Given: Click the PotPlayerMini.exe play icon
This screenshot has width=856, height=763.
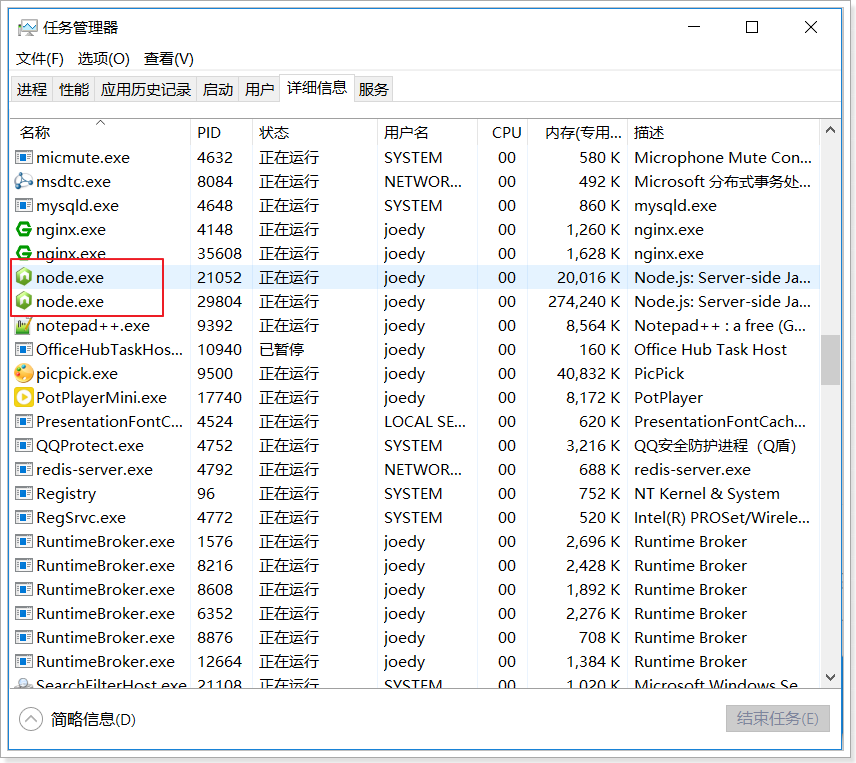Looking at the screenshot, I should [x=23, y=397].
